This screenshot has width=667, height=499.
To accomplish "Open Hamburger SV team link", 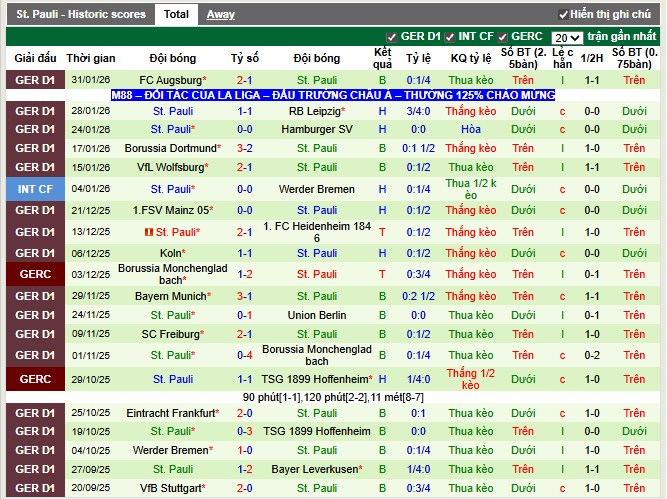I will coord(317,129).
